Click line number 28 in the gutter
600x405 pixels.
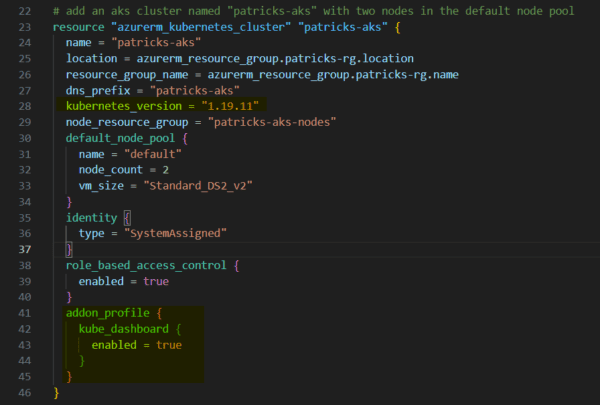click(22, 105)
